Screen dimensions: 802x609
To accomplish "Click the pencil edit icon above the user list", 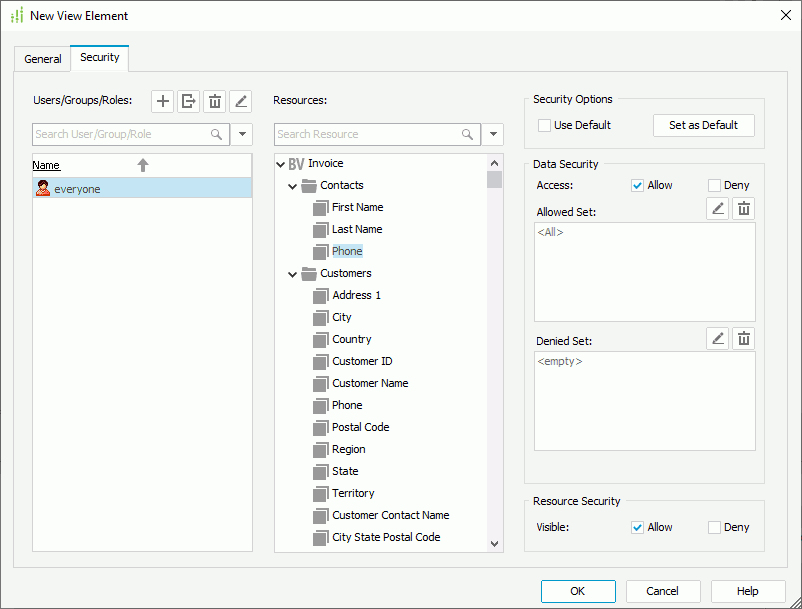I will point(240,101).
